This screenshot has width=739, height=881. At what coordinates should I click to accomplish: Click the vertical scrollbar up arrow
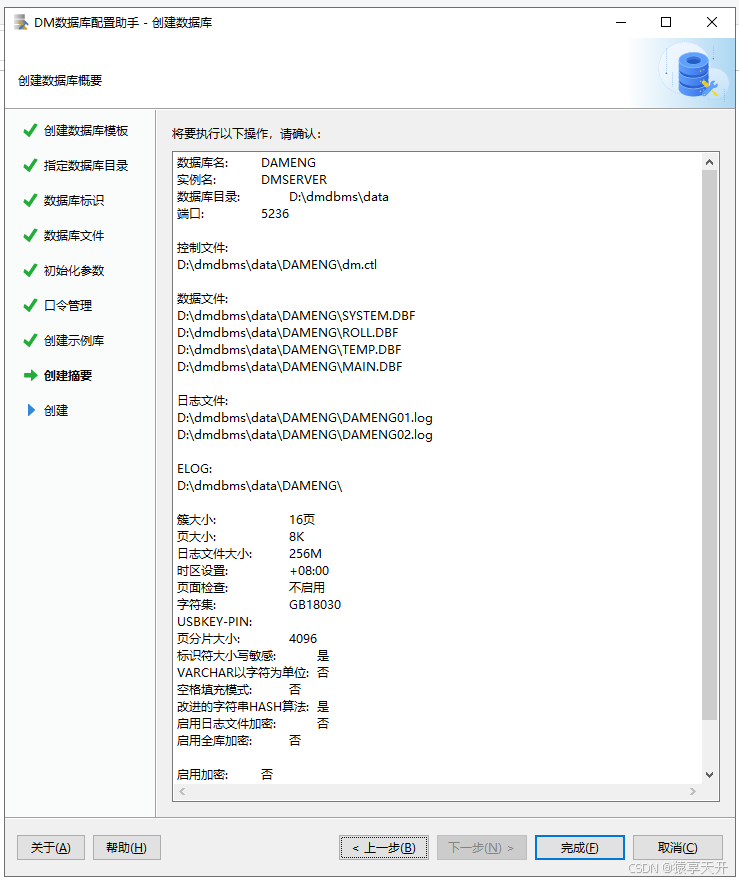pyautogui.click(x=709, y=162)
